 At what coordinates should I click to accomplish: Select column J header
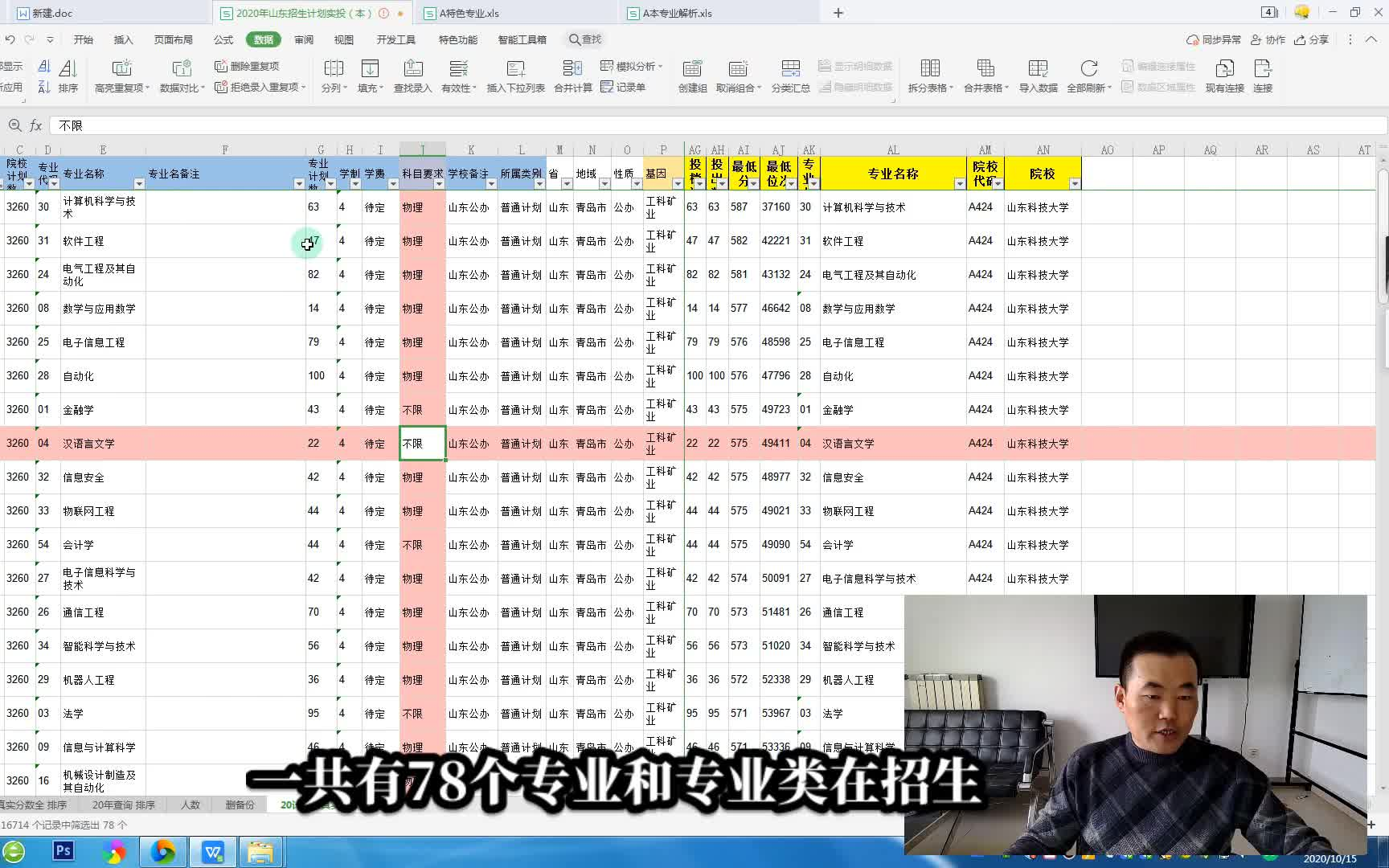(423, 149)
